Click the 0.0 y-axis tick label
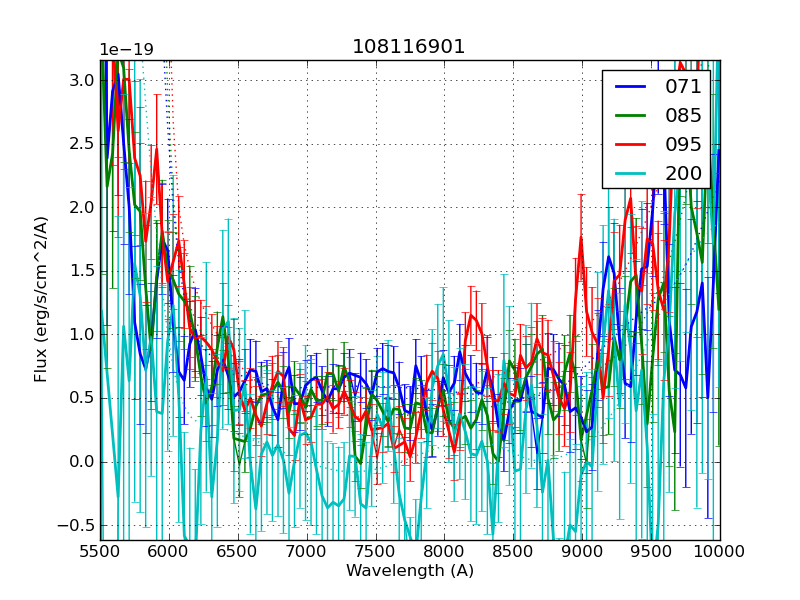This screenshot has height=600, width=800. (82, 461)
